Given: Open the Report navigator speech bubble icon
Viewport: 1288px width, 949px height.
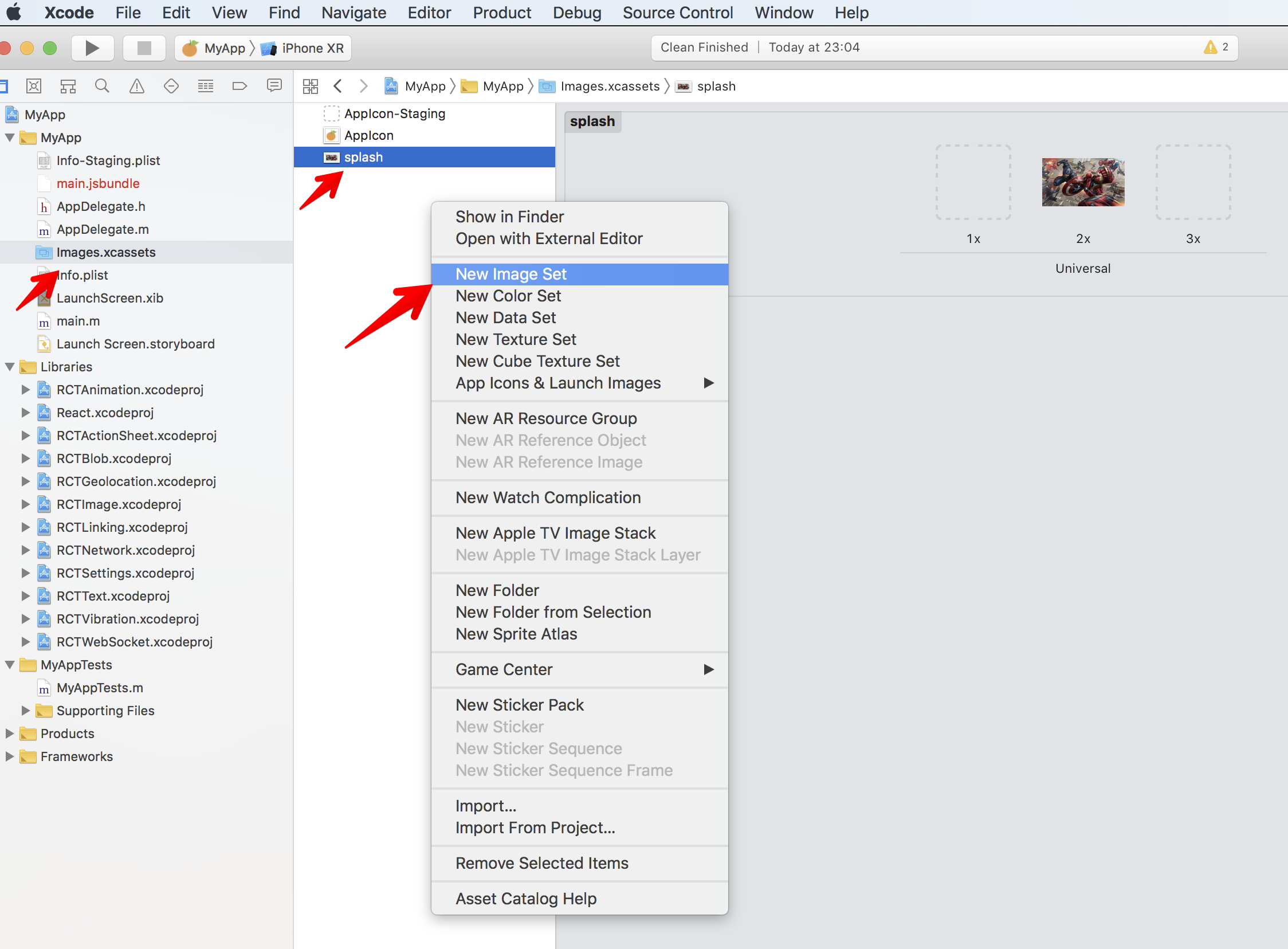Looking at the screenshot, I should [274, 86].
